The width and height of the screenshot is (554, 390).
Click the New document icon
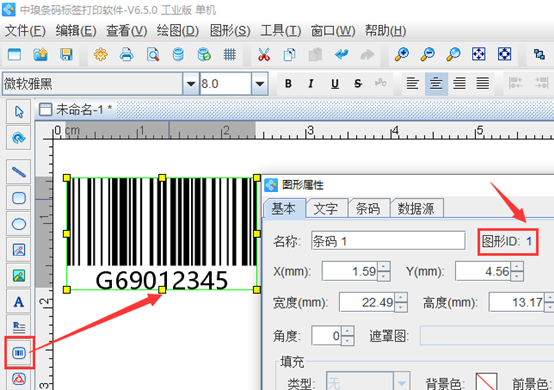pyautogui.click(x=14, y=54)
